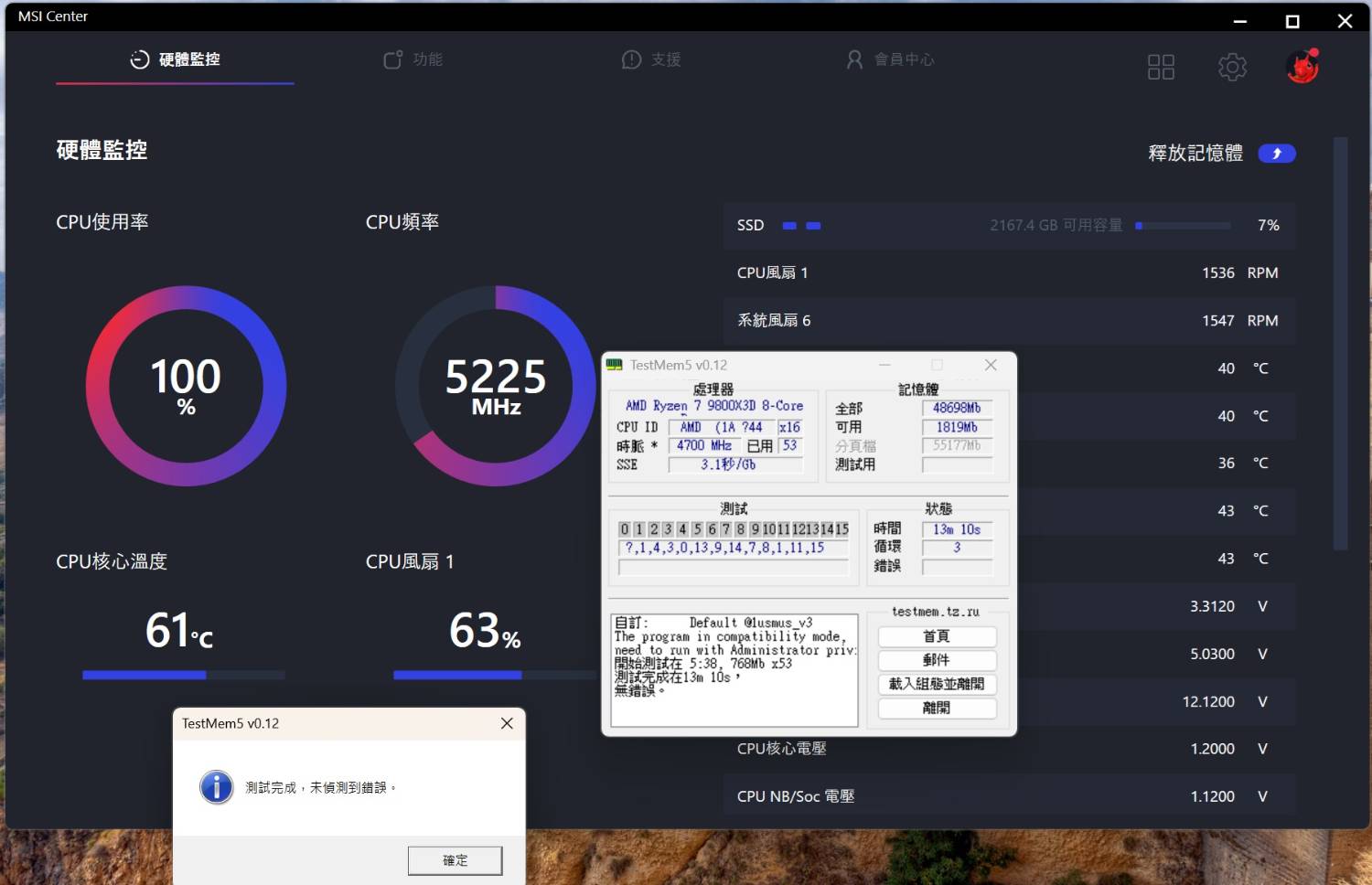Select the 系統風扇 6 row

(x=1009, y=320)
